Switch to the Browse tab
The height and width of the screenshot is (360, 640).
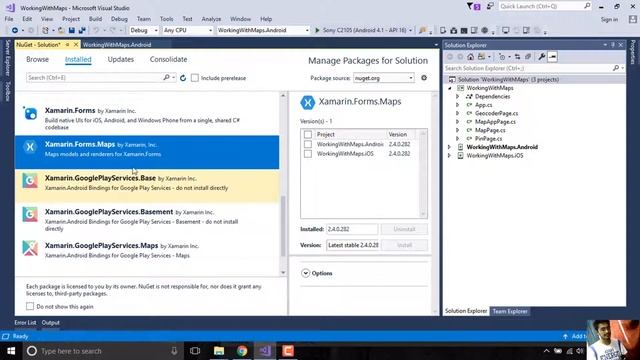point(37,59)
